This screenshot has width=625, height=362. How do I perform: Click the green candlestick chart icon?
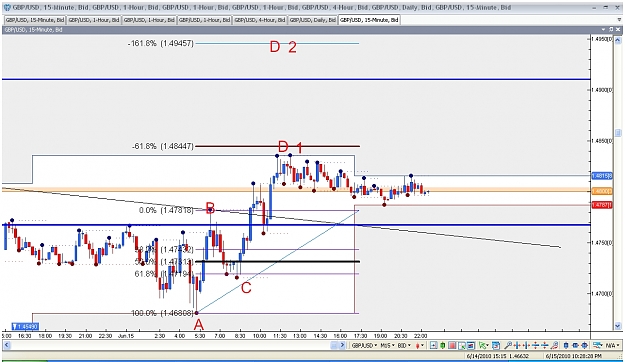[442, 345]
